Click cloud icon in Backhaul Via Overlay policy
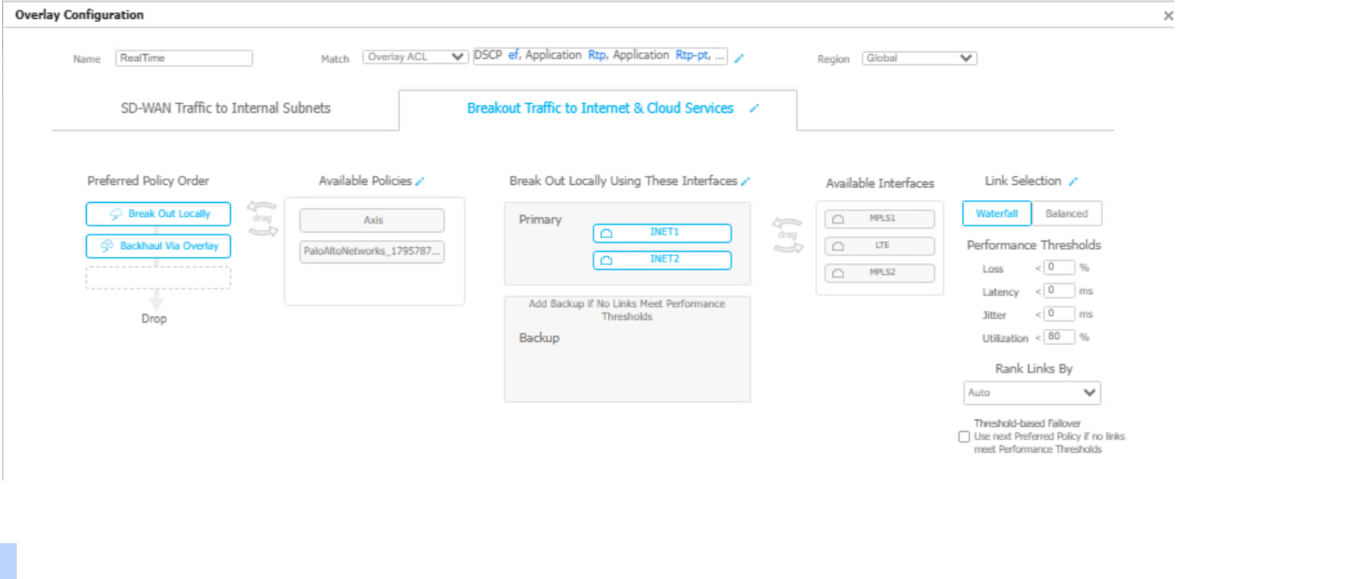 tap(107, 246)
